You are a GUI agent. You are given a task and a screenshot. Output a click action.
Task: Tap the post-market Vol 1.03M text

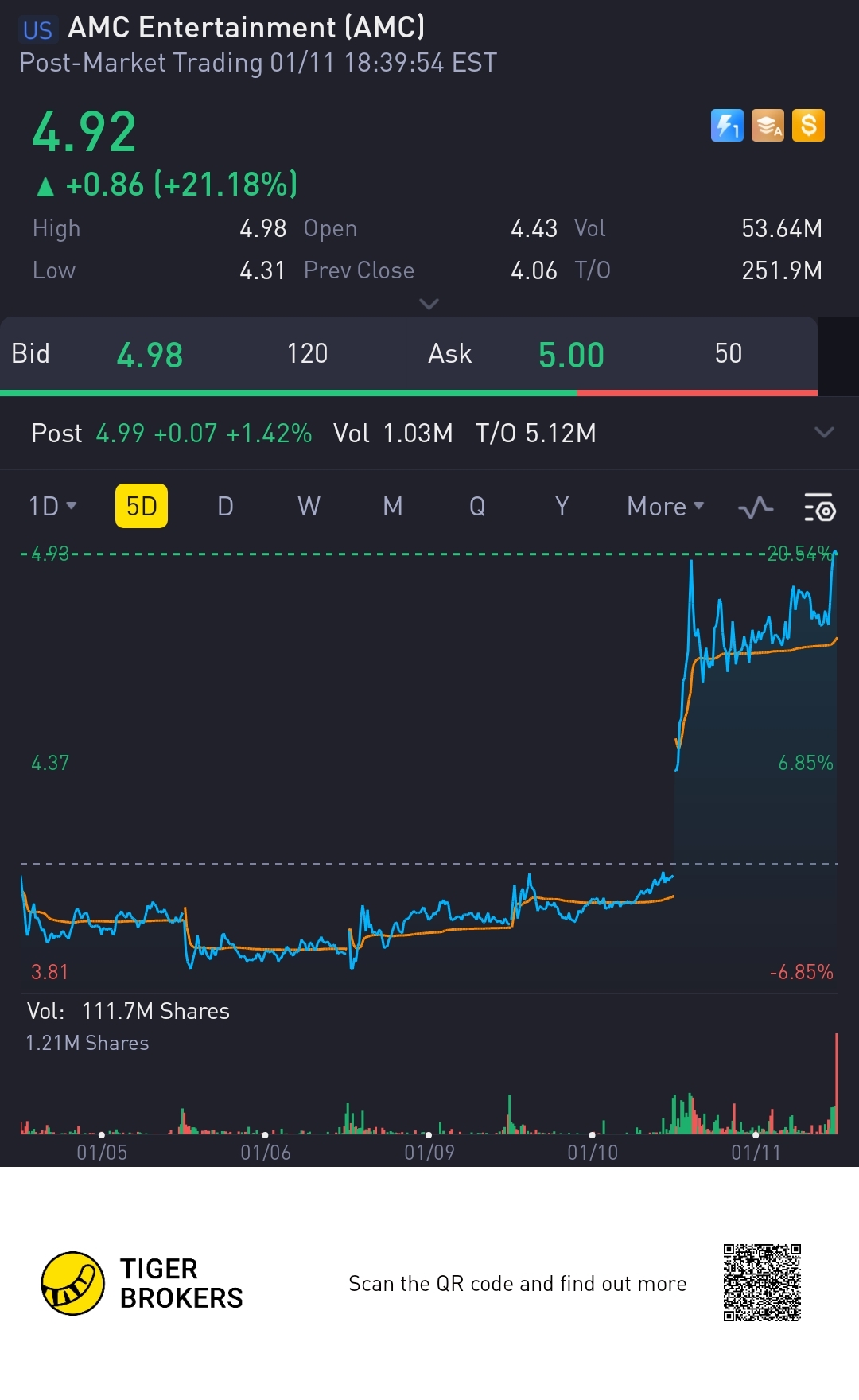coord(393,433)
